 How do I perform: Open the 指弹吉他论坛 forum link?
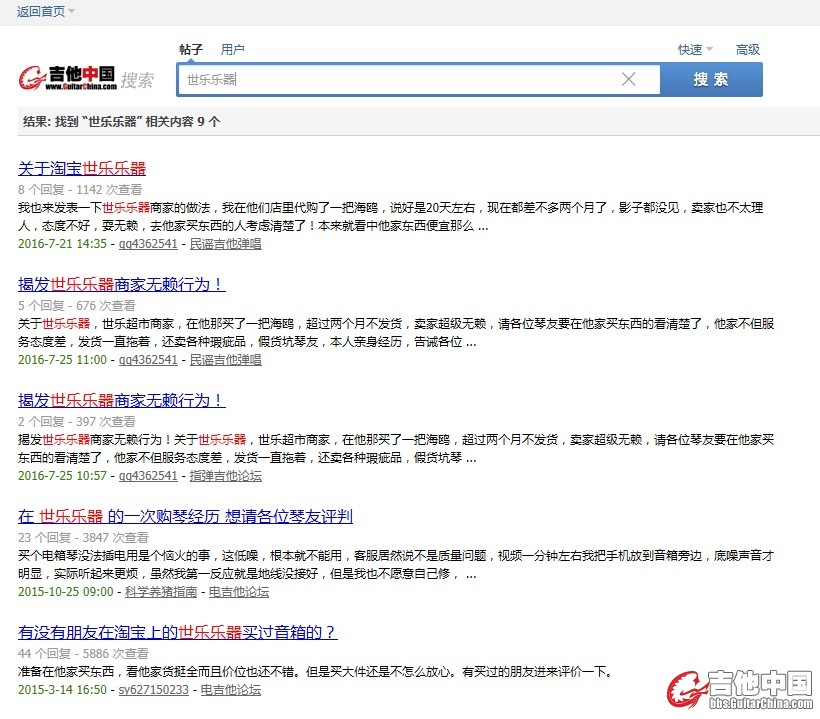pos(225,476)
